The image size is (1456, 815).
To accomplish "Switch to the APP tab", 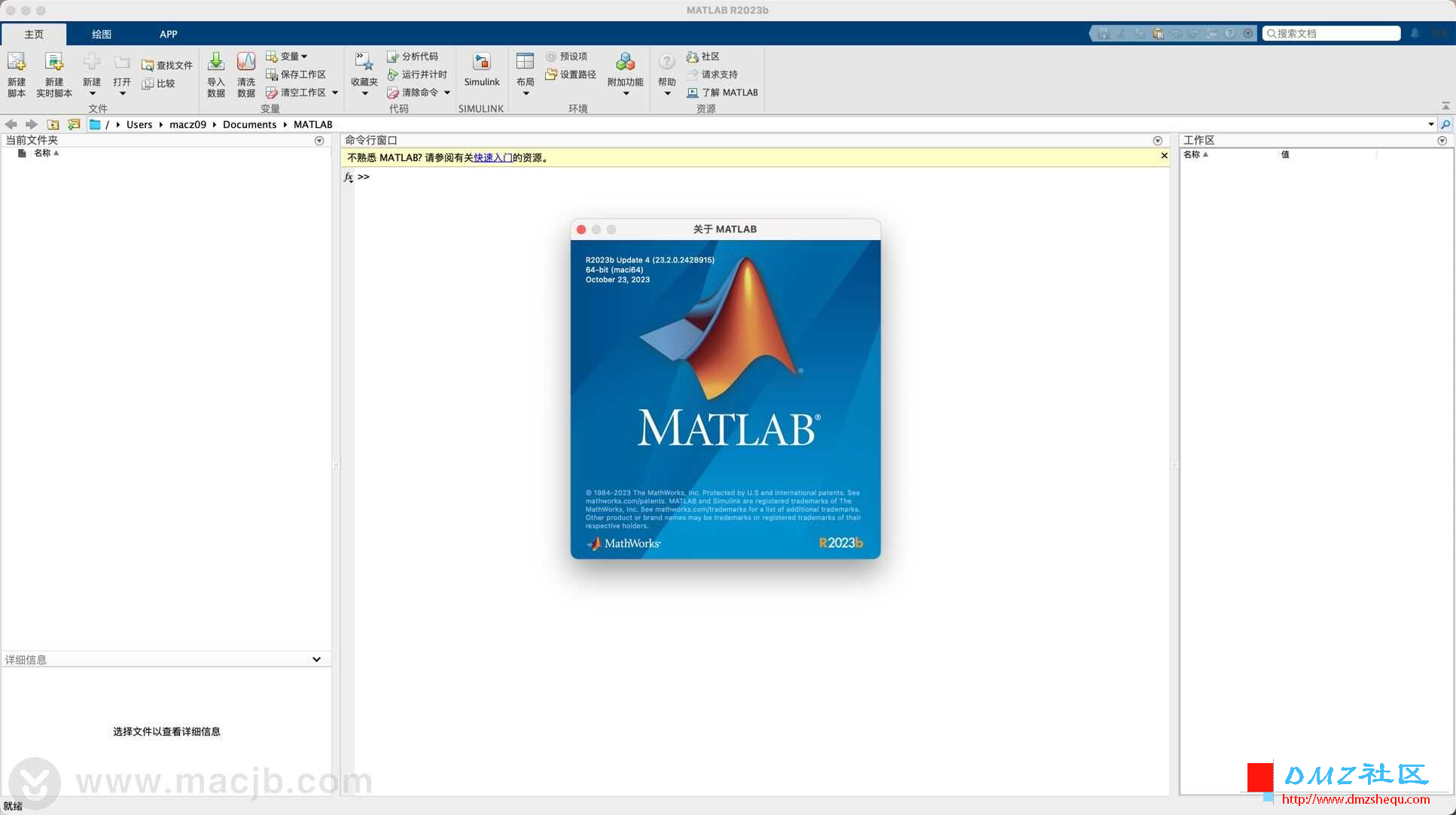I will point(169,35).
